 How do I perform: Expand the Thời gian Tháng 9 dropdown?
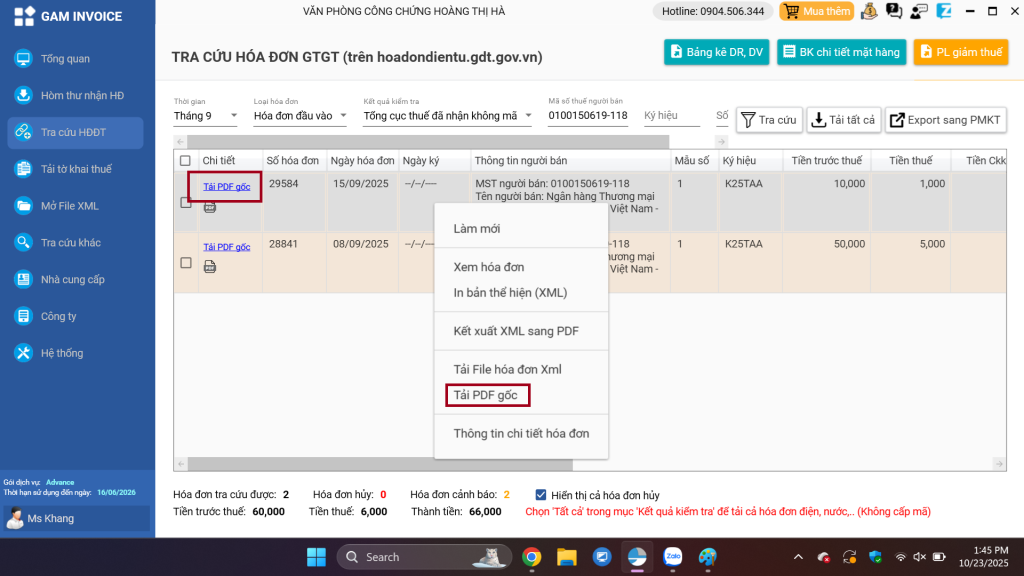pyautogui.click(x=206, y=116)
